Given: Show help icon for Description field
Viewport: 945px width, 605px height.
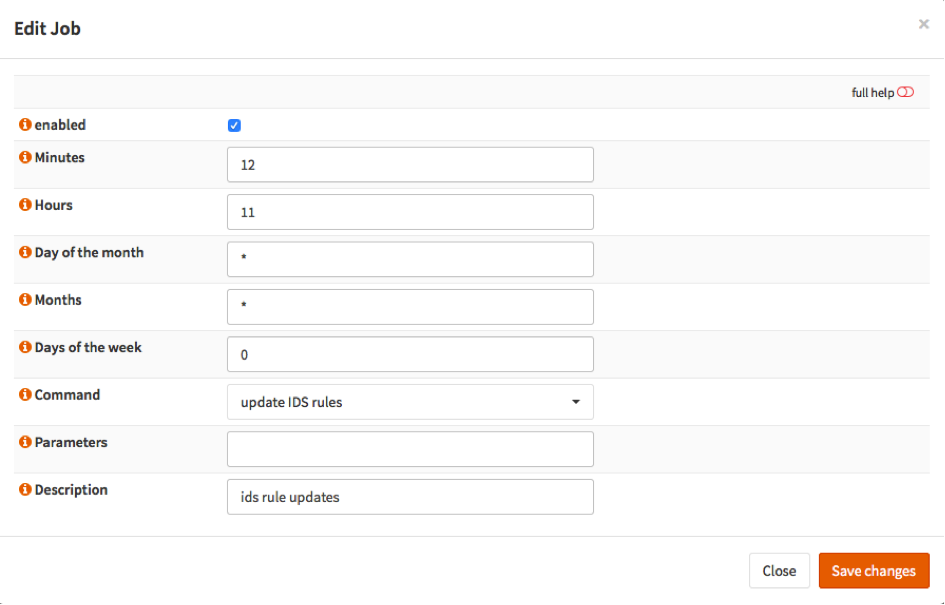Looking at the screenshot, I should 26,490.
